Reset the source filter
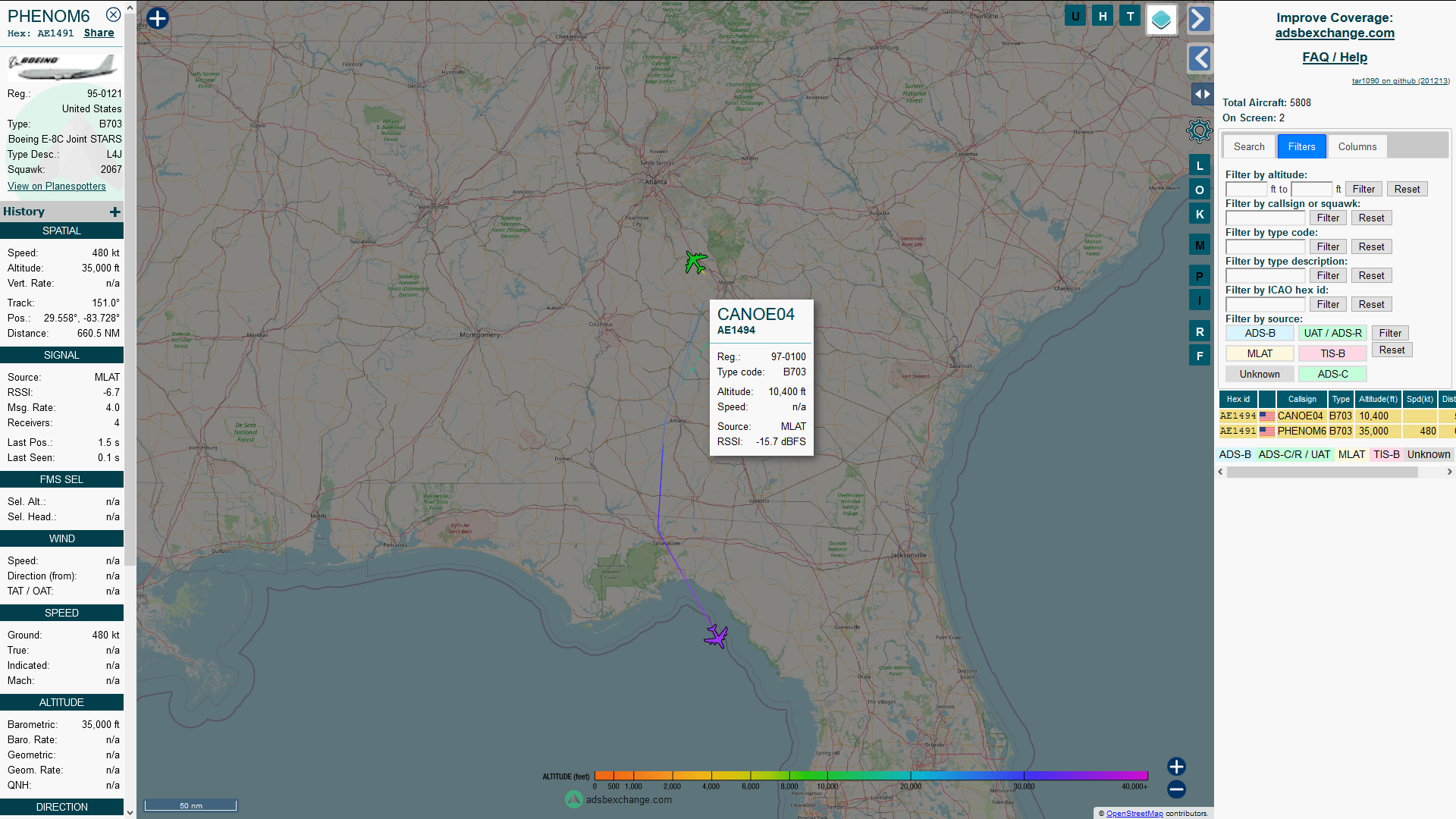The width and height of the screenshot is (1456, 819). pyautogui.click(x=1392, y=350)
